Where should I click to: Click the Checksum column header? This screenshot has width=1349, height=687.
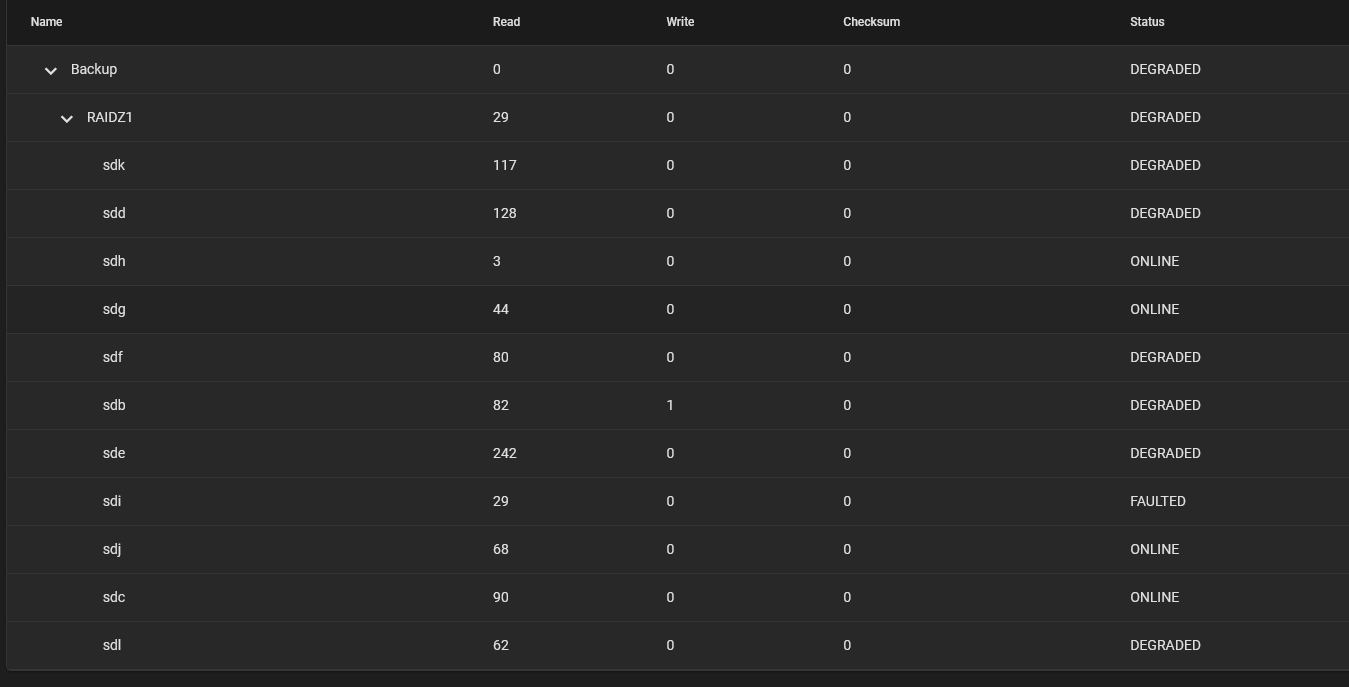pos(871,22)
